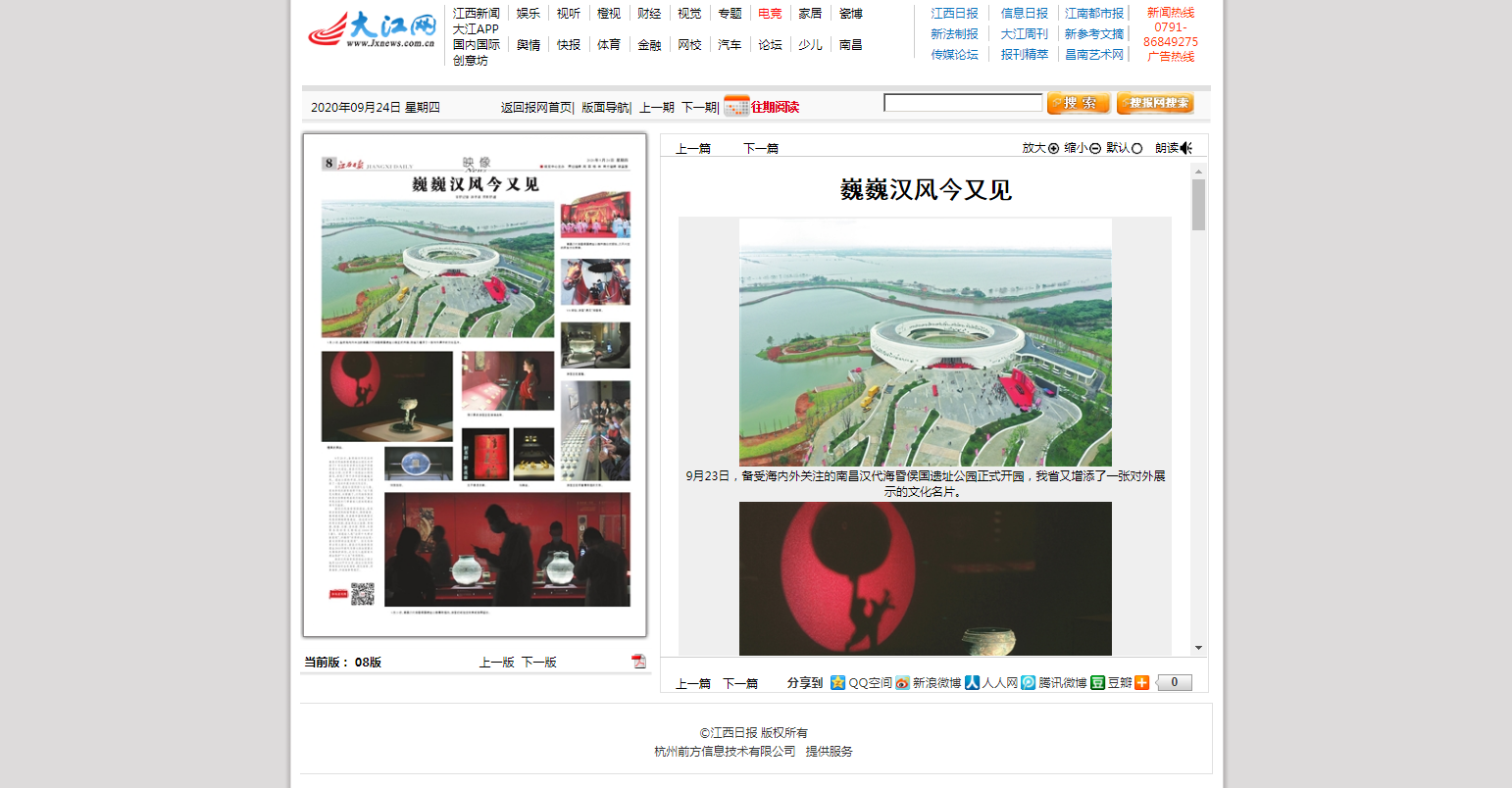Open the red 电竞 nav item
1512x788 pixels.
pos(770,14)
